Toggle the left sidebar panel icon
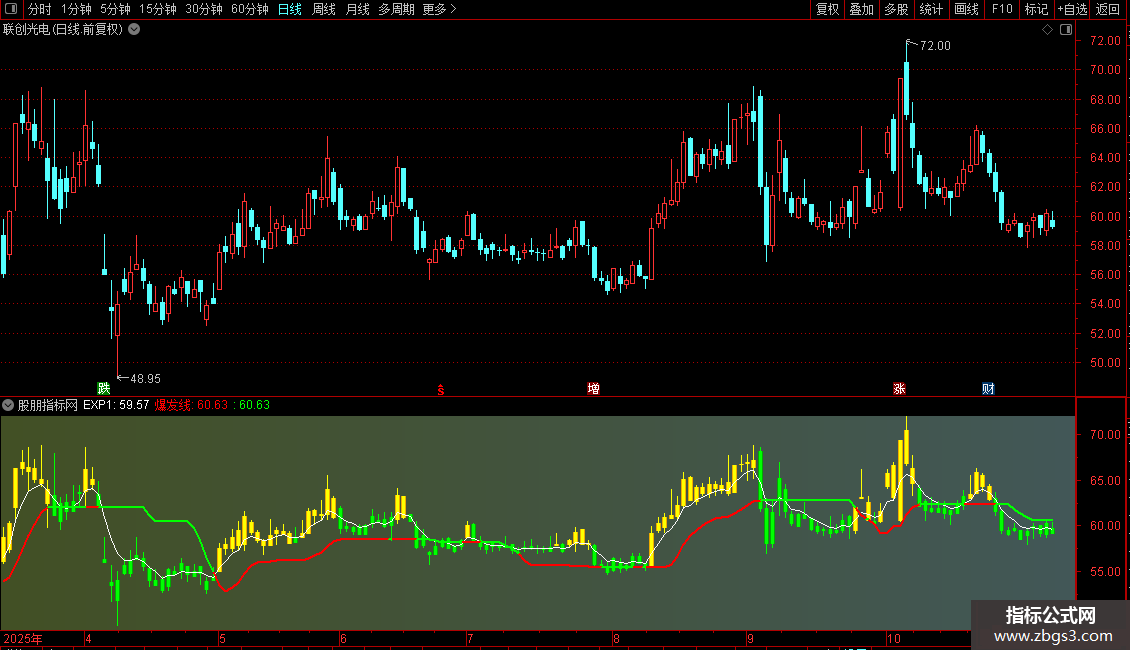 (10, 9)
